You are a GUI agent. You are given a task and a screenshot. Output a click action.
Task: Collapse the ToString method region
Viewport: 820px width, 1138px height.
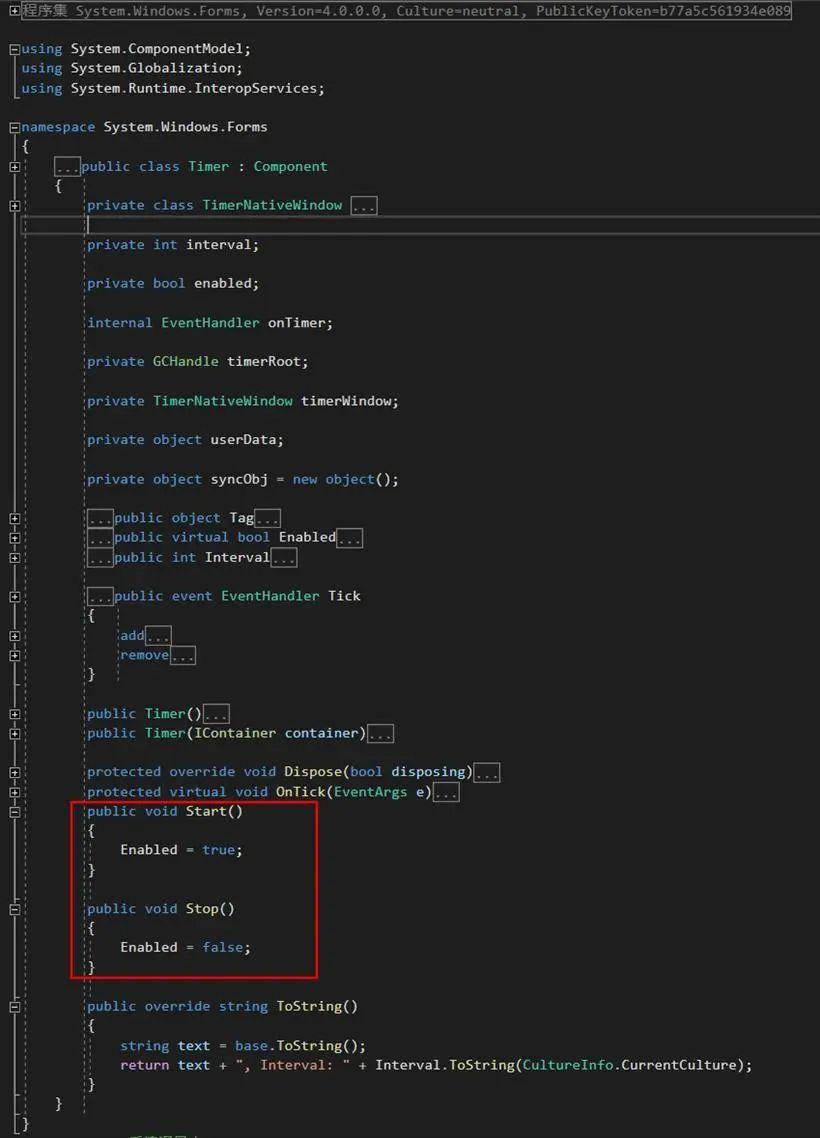[x=13, y=1005]
